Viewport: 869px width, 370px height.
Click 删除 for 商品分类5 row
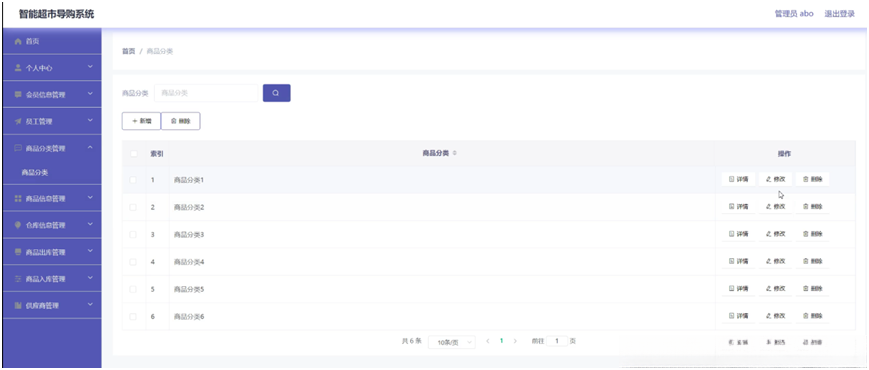[812, 289]
